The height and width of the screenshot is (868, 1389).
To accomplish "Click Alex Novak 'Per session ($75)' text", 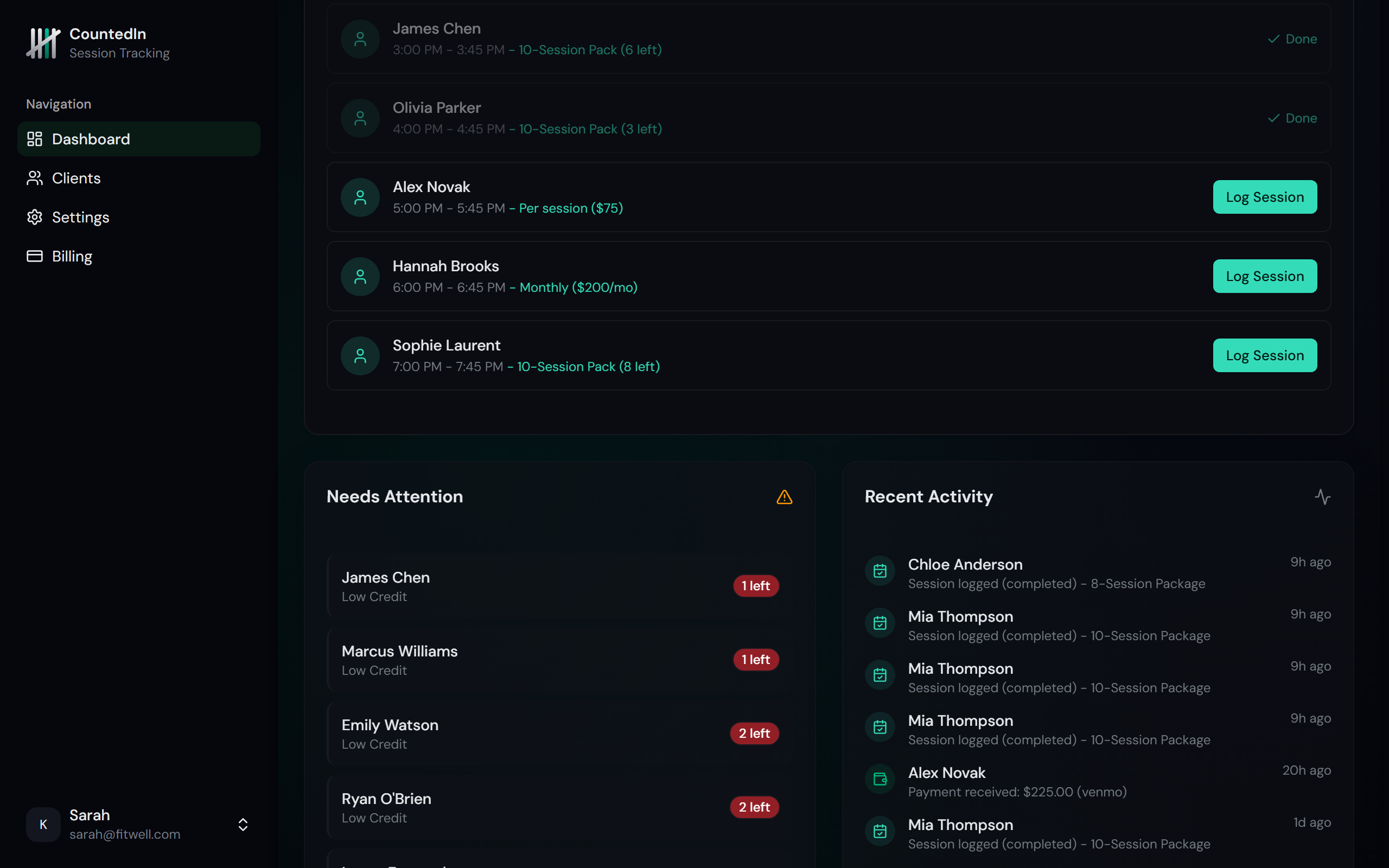I will pos(571,208).
